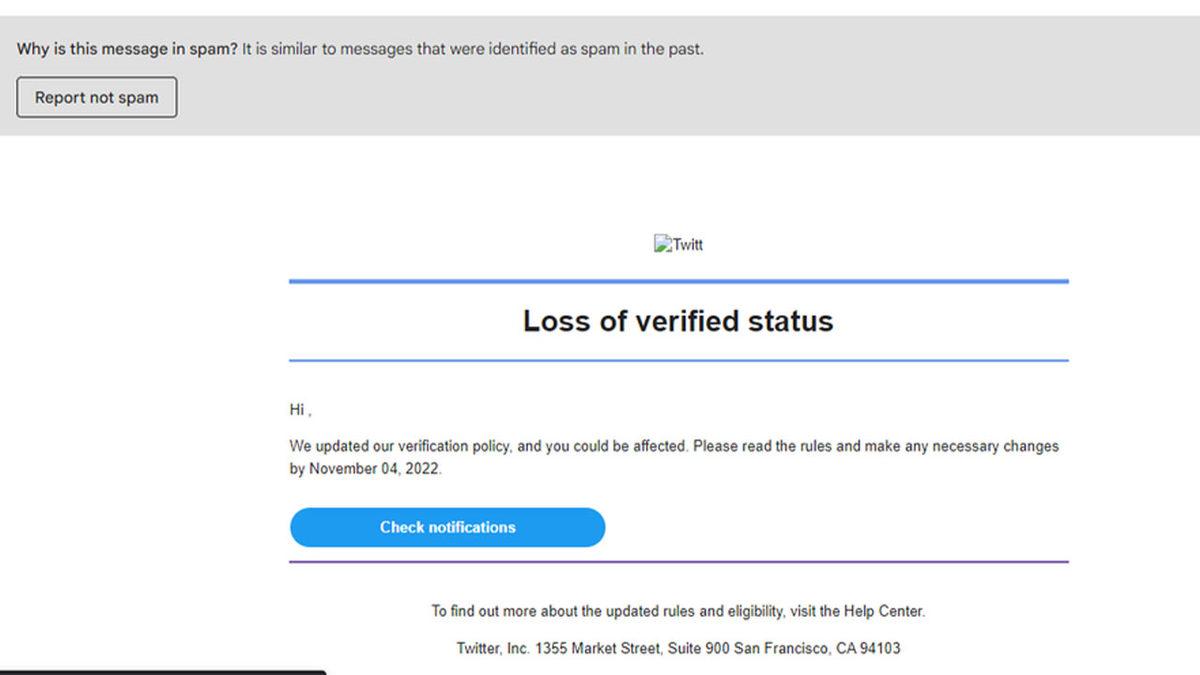Click the 'Hi ,' greeting line
The width and height of the screenshot is (1200, 675).
tap(300, 410)
